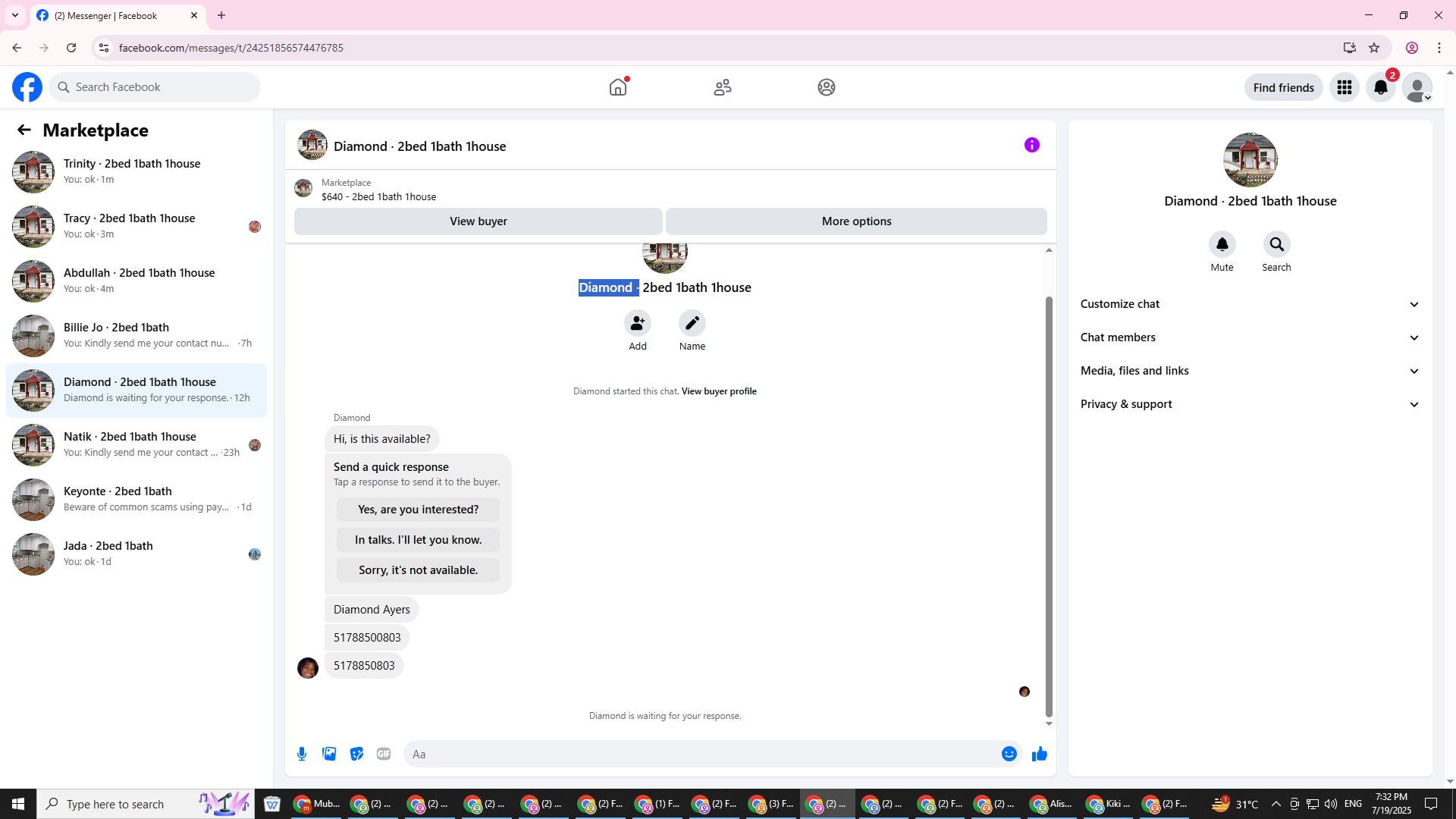Attach a photo using image icon
The width and height of the screenshot is (1456, 819).
329,754
